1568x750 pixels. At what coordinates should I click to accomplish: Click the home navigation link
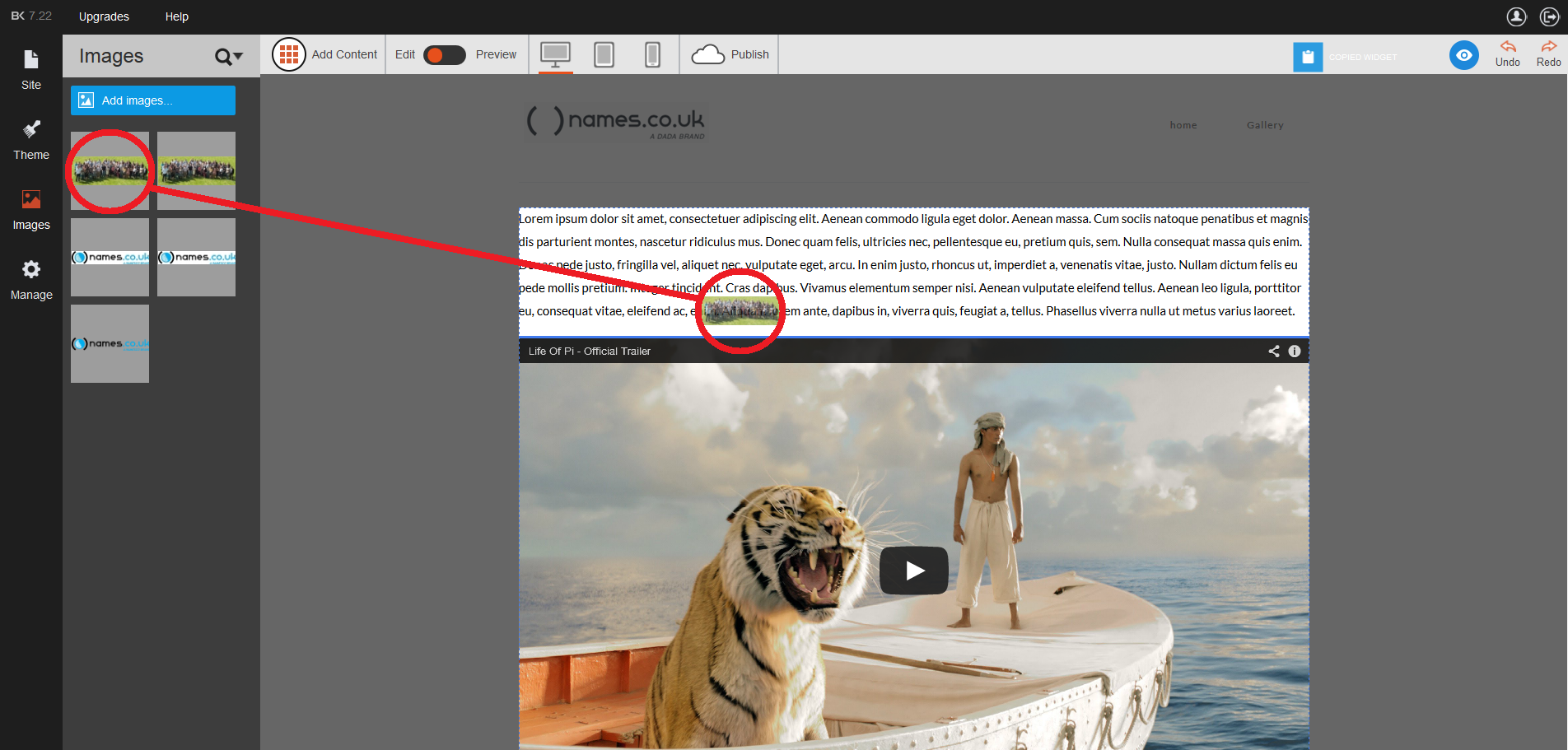coord(1183,125)
